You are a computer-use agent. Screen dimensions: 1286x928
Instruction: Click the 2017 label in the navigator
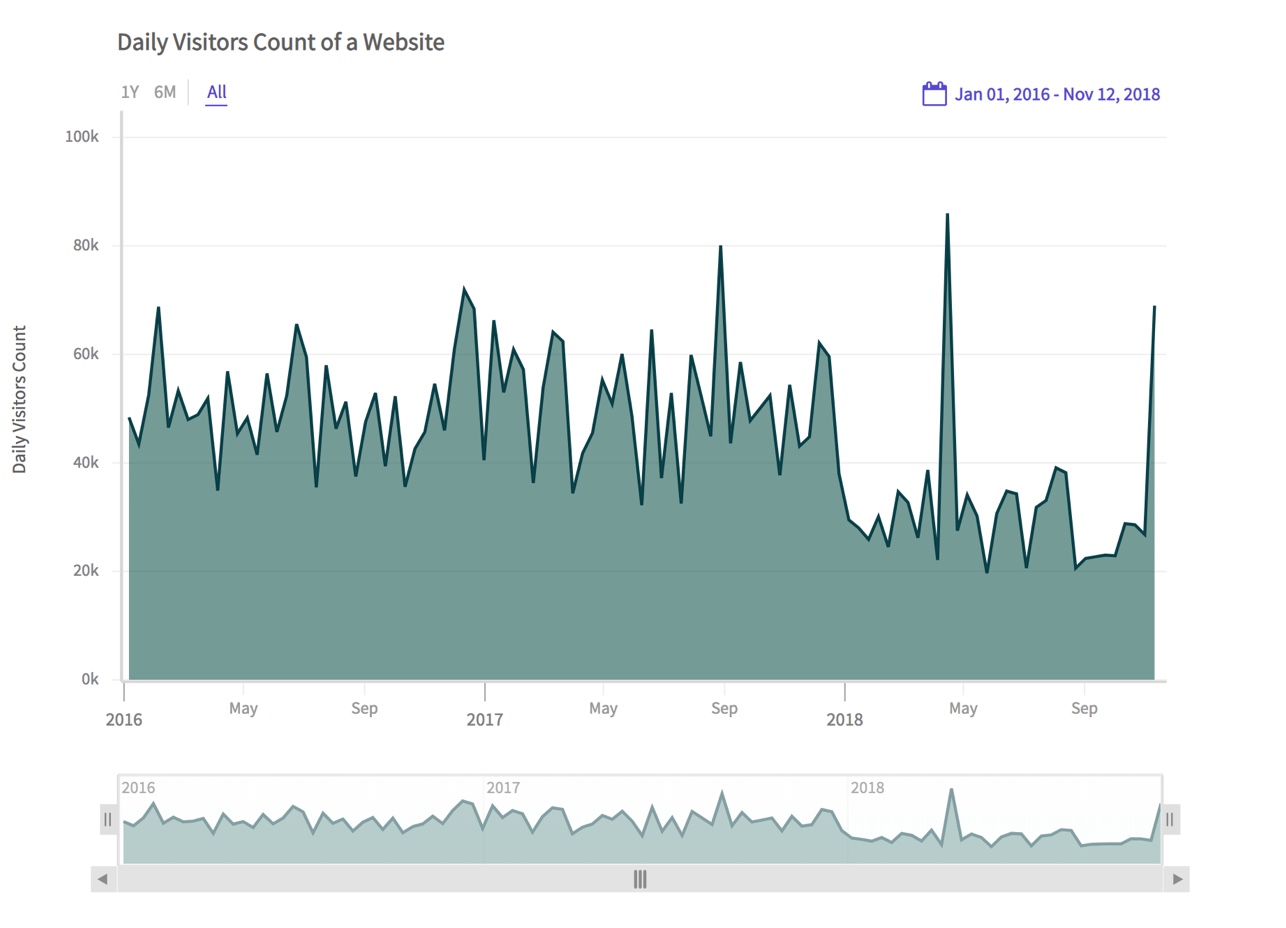tap(503, 788)
